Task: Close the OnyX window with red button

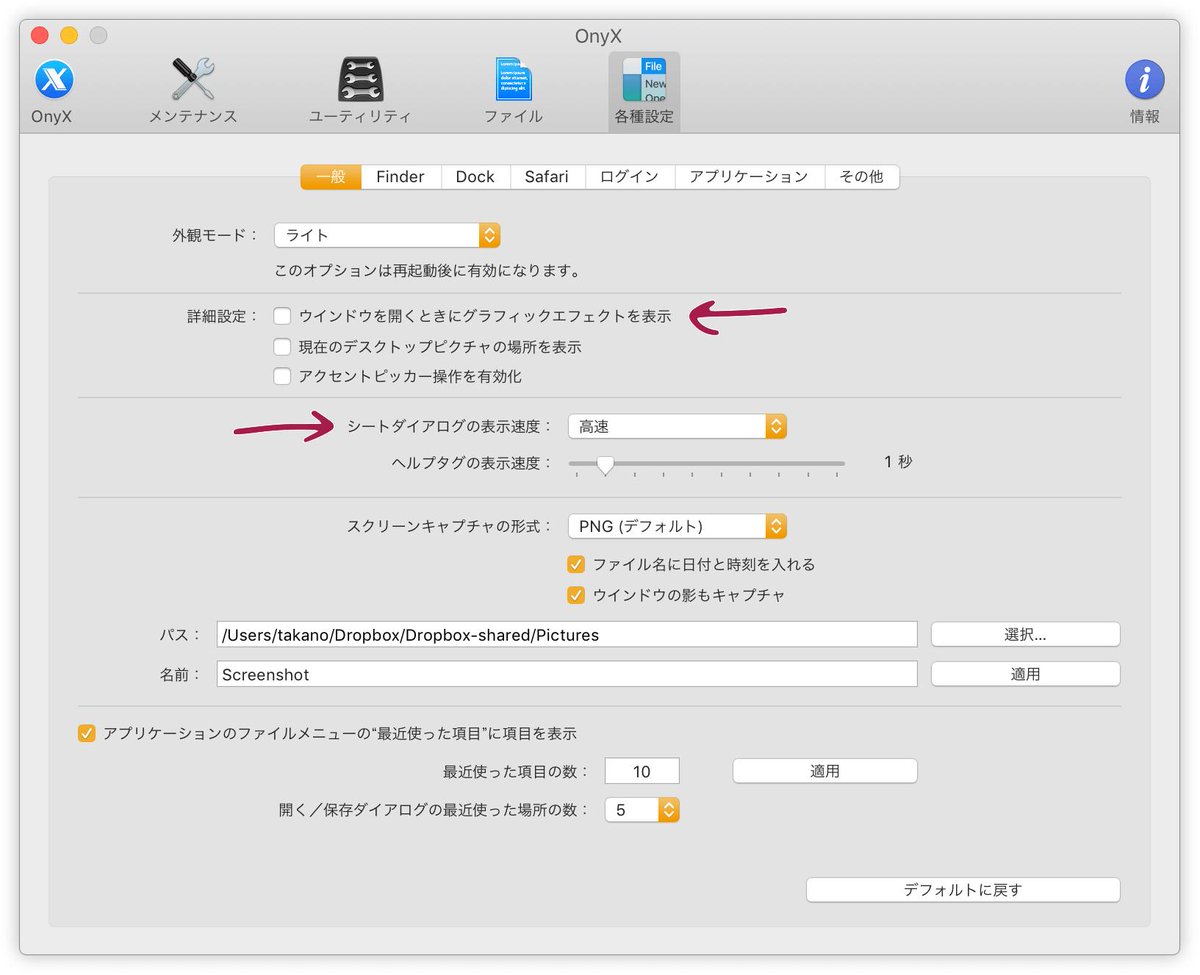Action: click(40, 36)
